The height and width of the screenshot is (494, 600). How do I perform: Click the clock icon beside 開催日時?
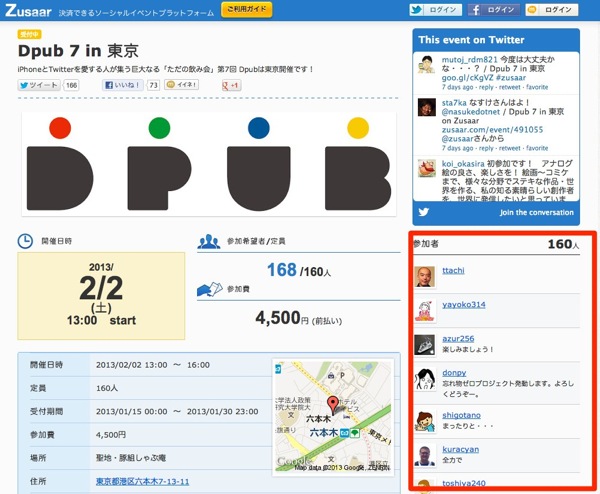(25, 241)
